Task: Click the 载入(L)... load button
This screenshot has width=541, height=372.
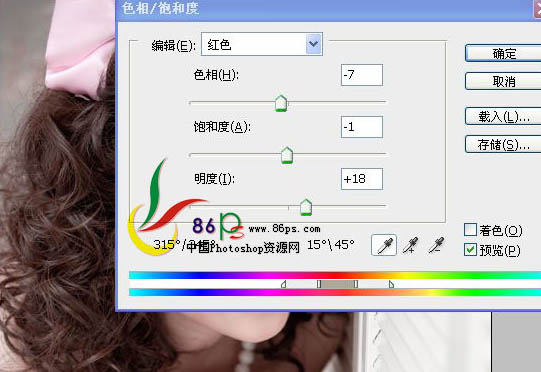Action: (x=503, y=116)
